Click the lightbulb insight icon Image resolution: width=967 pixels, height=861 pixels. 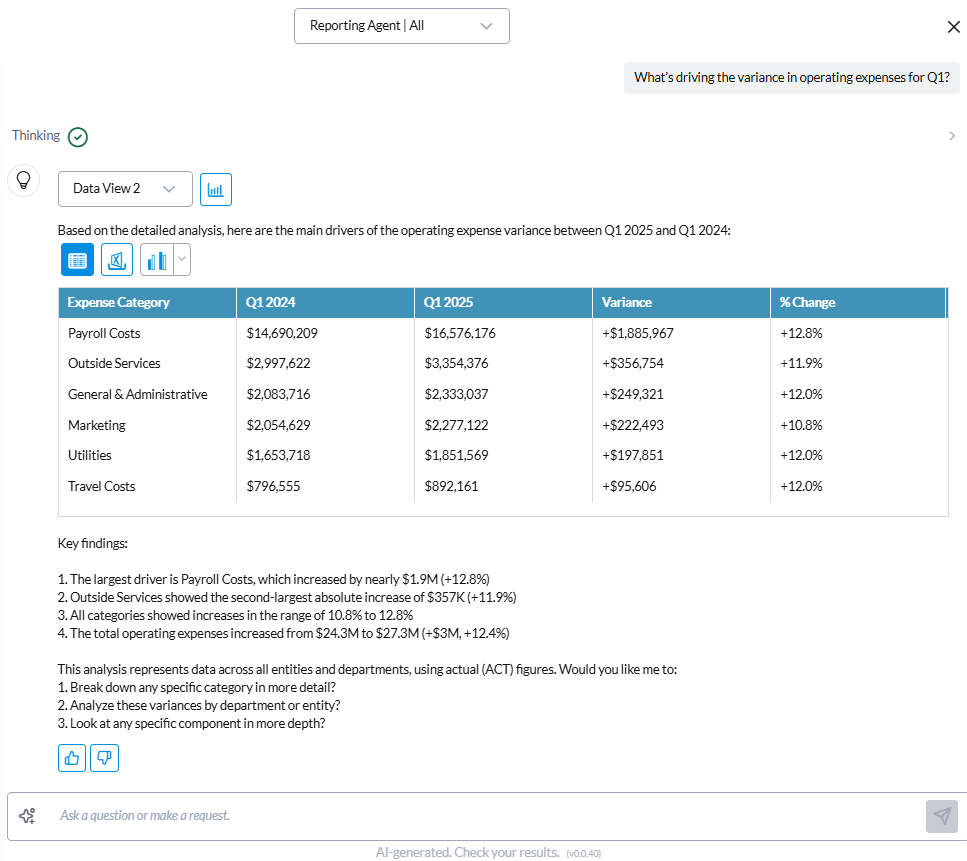point(23,180)
